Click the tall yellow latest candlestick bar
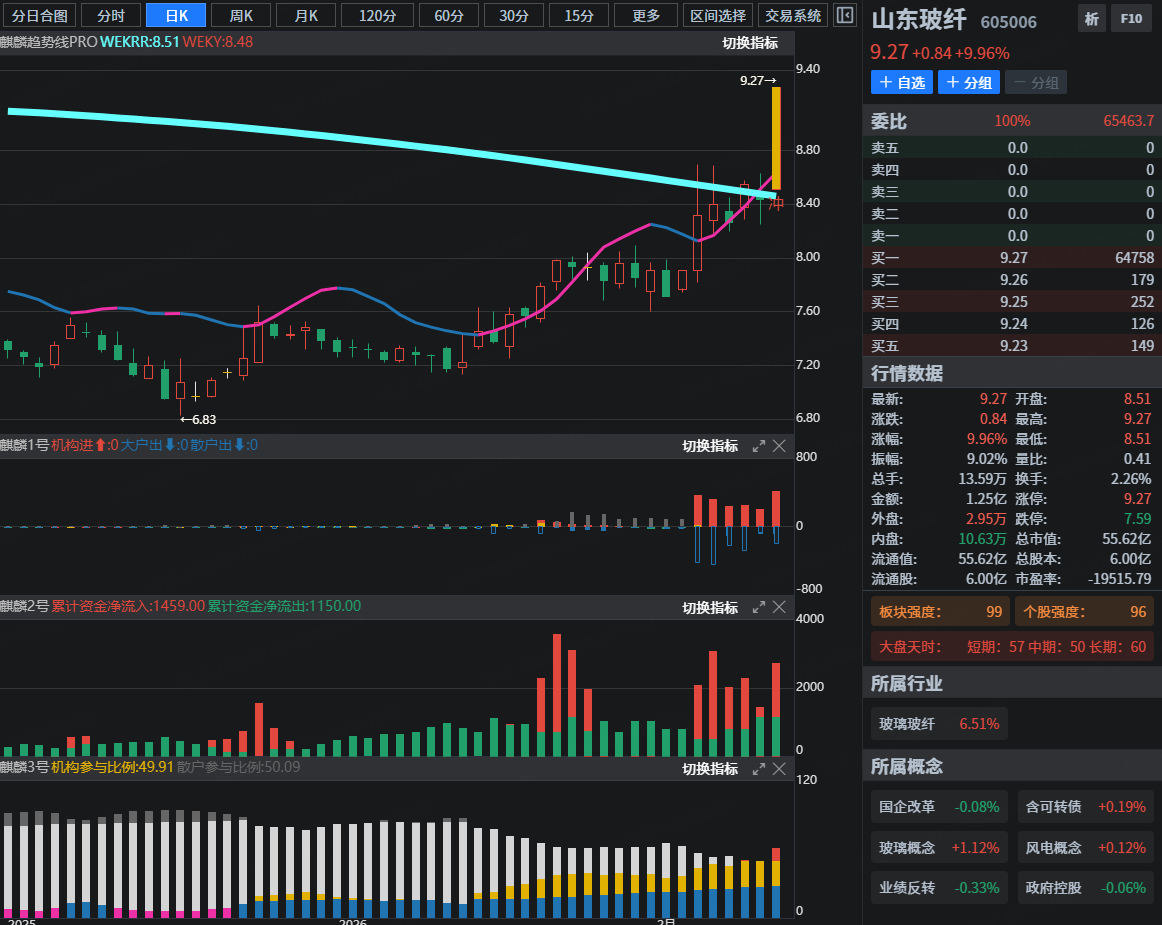The width and height of the screenshot is (1162, 925). tap(776, 138)
